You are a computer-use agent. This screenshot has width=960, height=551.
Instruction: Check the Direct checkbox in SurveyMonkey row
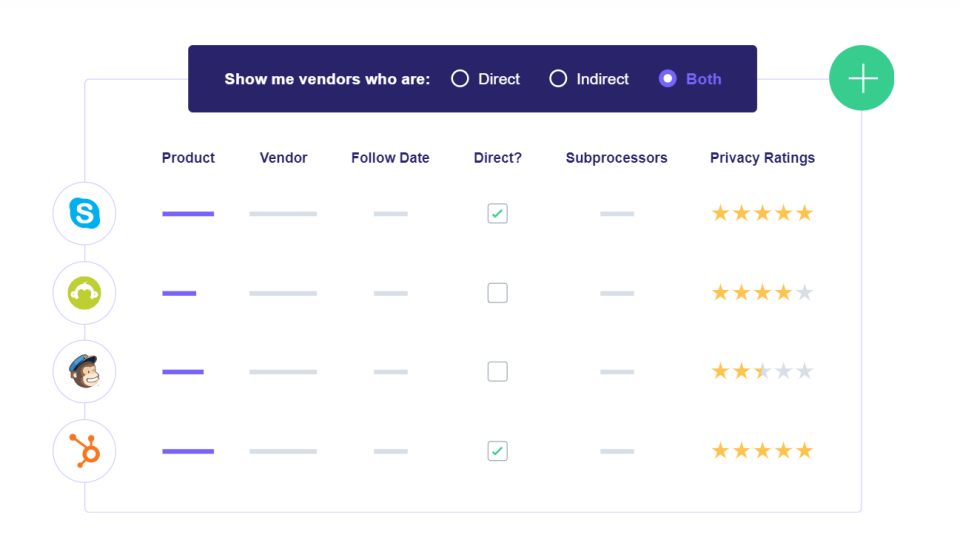[497, 293]
